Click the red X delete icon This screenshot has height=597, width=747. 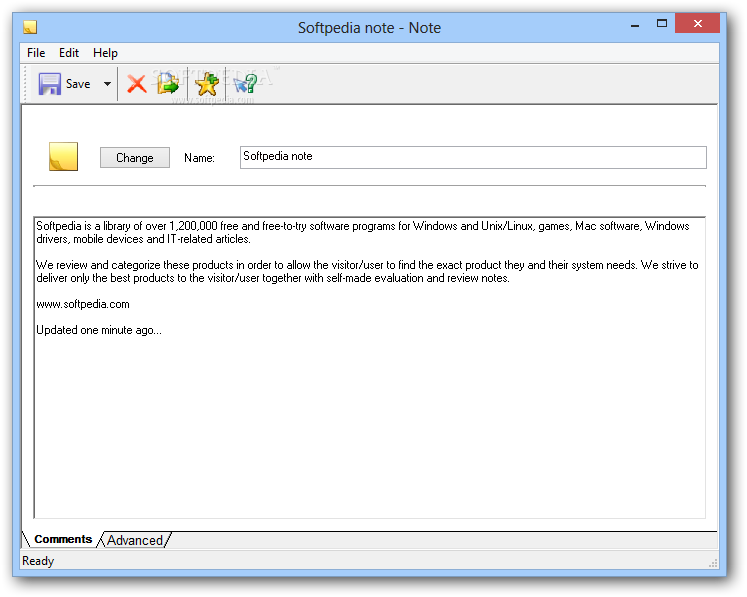(x=137, y=84)
